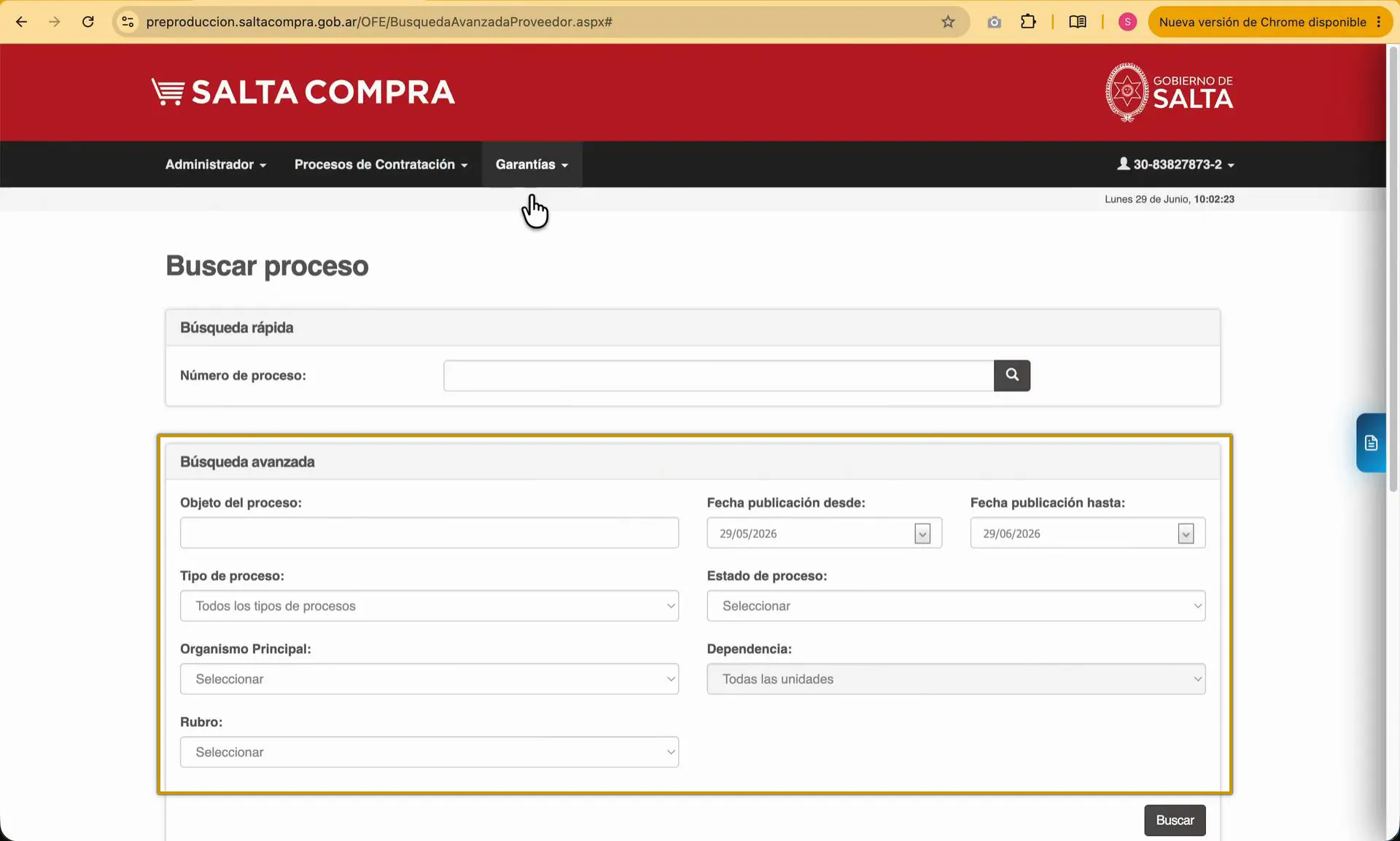Click the magnifier search button for process number
Viewport: 1400px width, 841px height.
(1012, 375)
